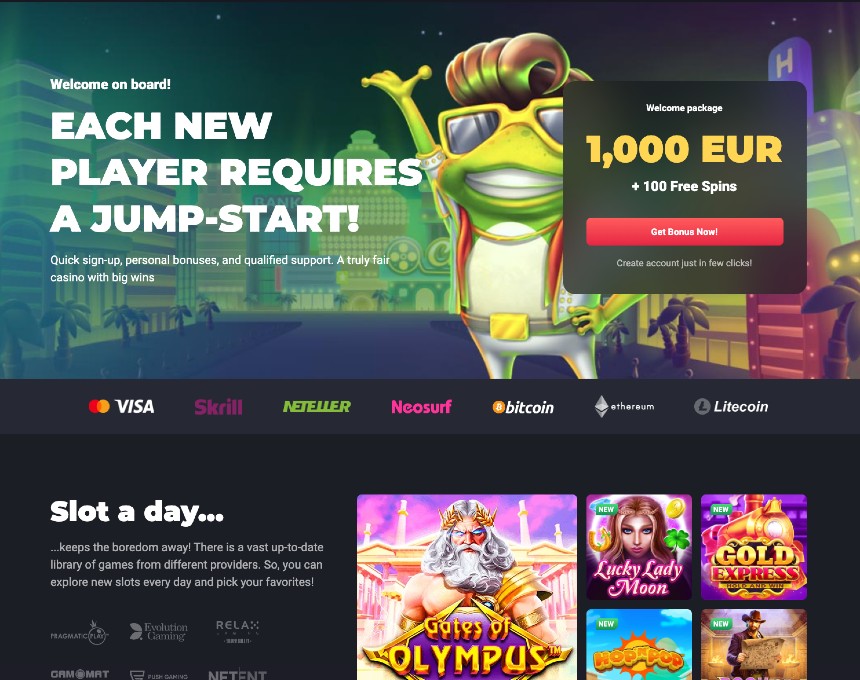Screen dimensions: 860x680
Task: Click the Relax Gaming provider logo
Action: (237, 631)
